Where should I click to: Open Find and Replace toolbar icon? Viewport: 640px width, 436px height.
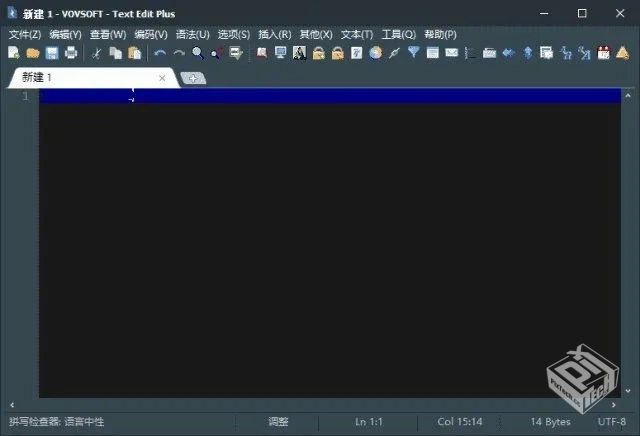(x=217, y=53)
